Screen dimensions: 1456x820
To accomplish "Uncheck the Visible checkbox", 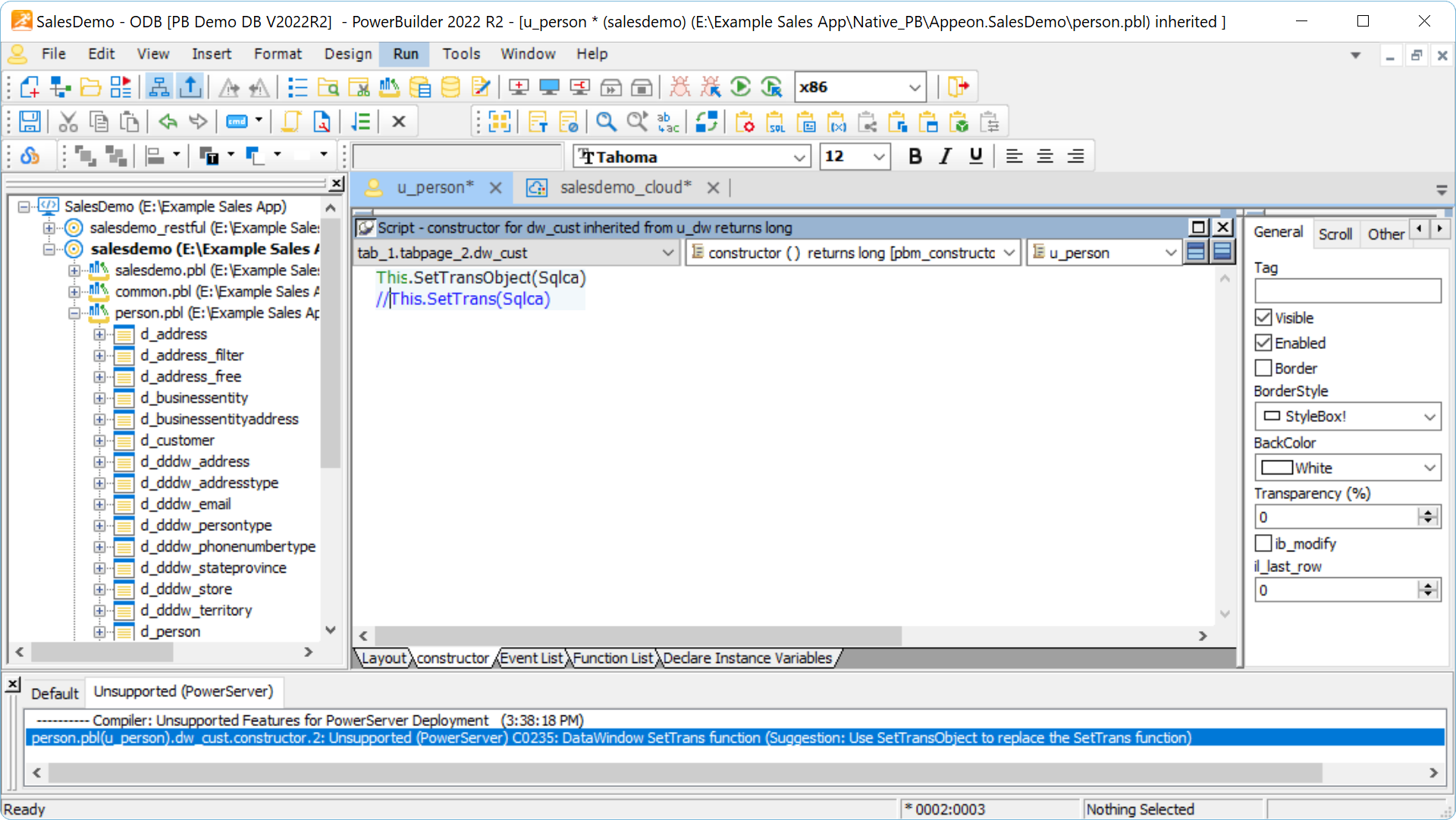I will 1263,317.
